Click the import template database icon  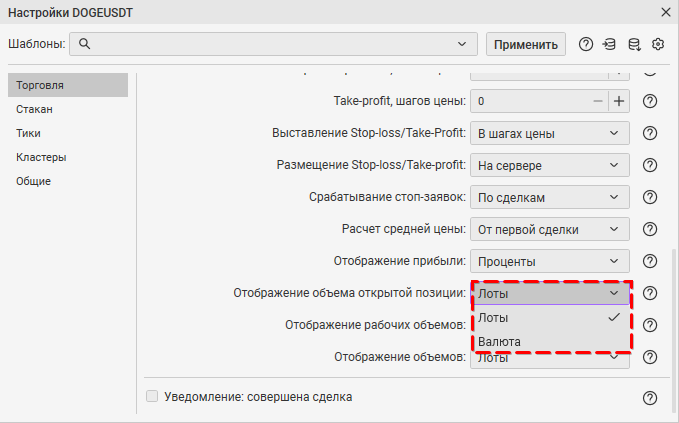tap(609, 44)
